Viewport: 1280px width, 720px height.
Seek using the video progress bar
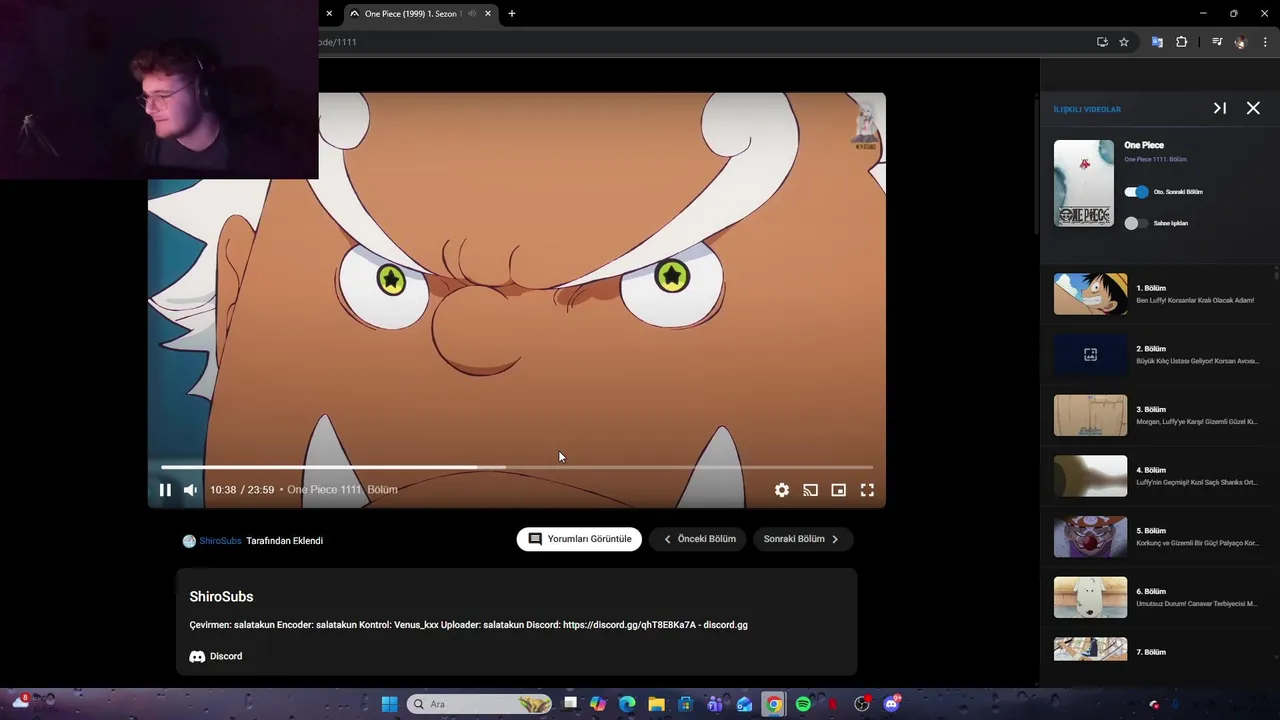[x=517, y=467]
